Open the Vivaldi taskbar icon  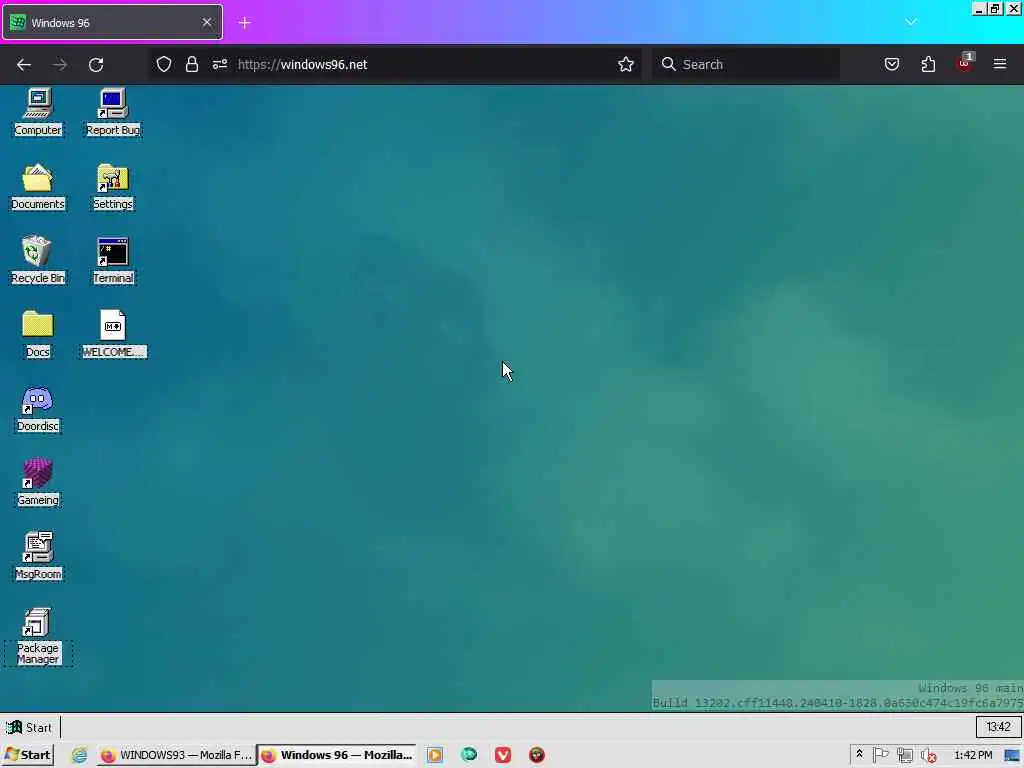click(x=503, y=755)
